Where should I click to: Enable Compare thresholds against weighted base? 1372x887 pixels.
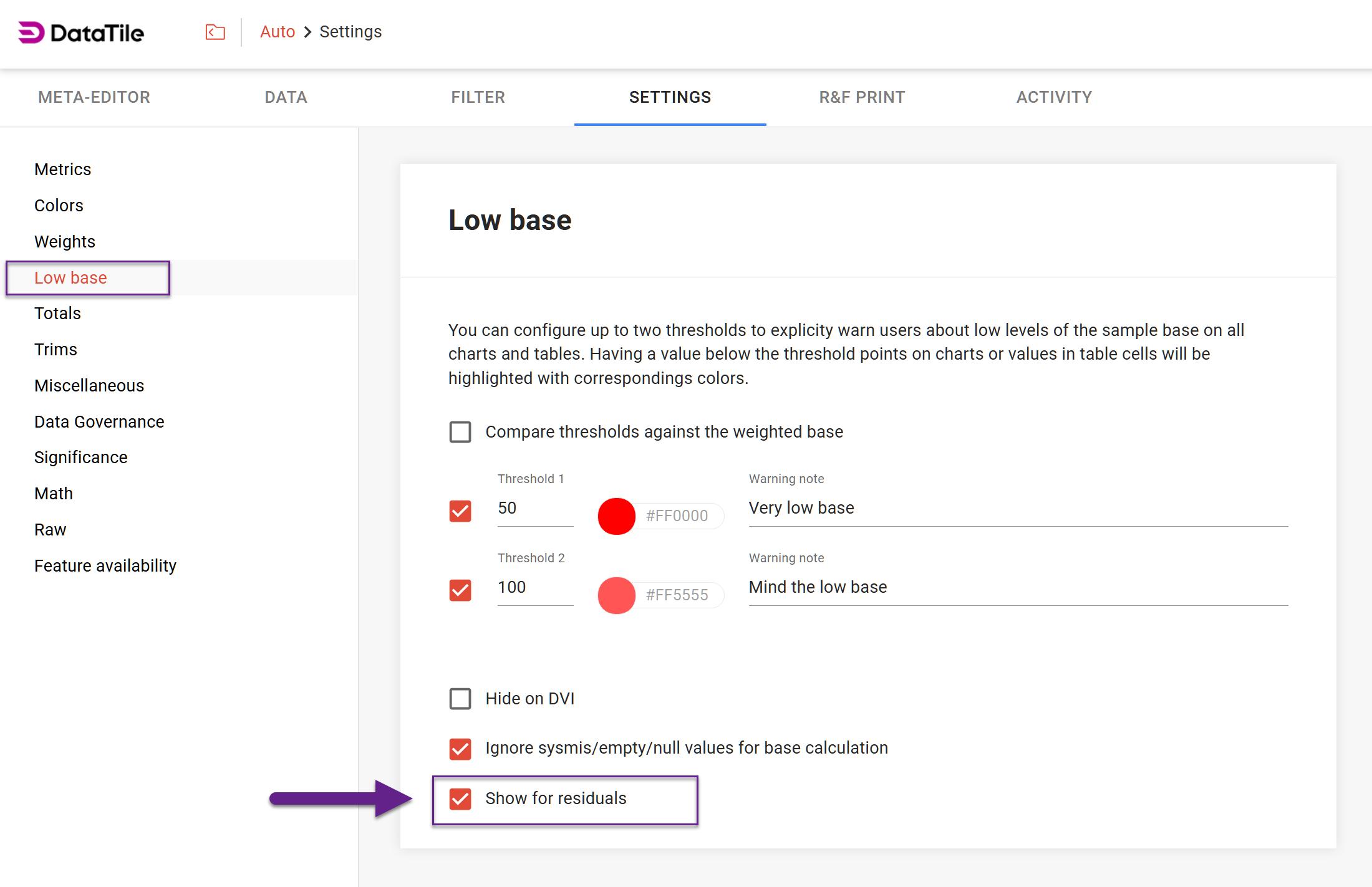[460, 432]
